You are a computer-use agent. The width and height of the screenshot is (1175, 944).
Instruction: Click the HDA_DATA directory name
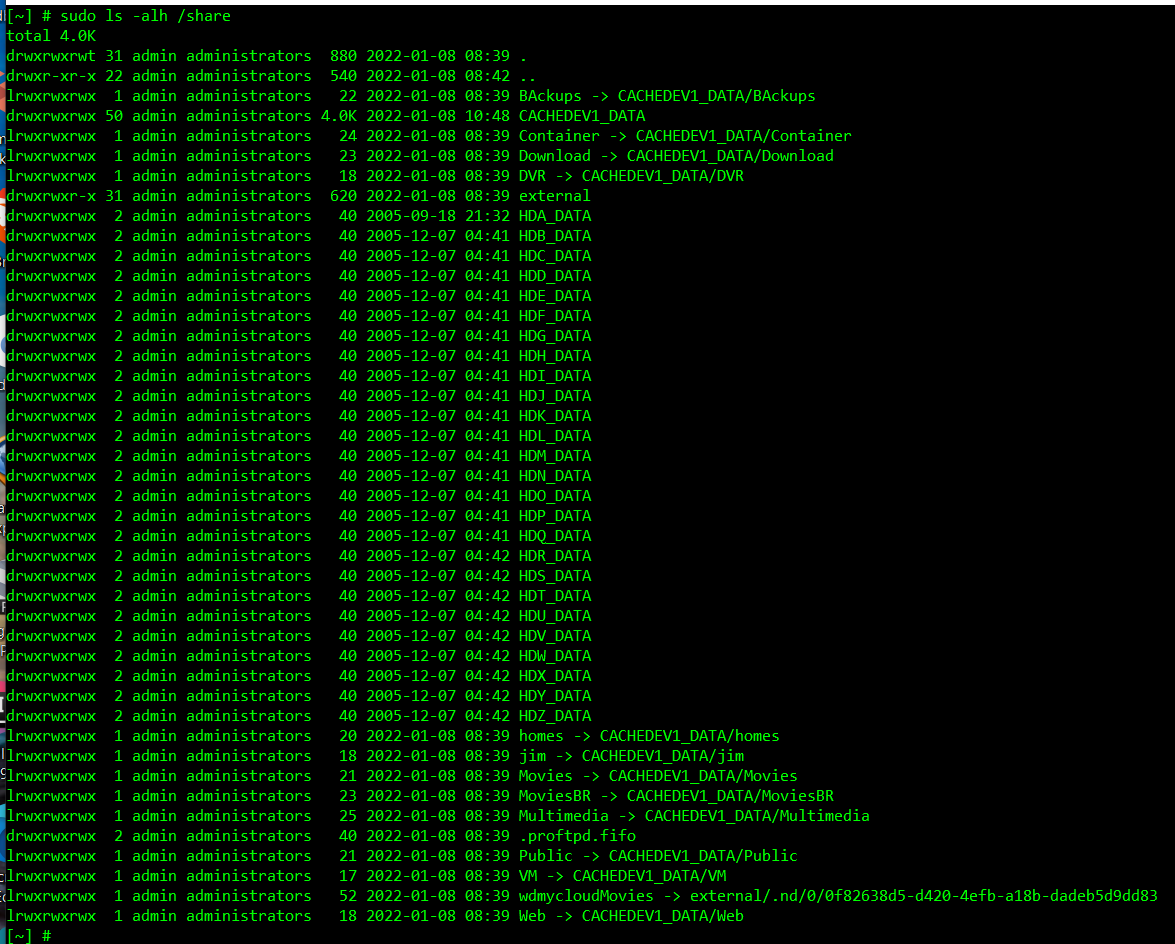(x=554, y=216)
